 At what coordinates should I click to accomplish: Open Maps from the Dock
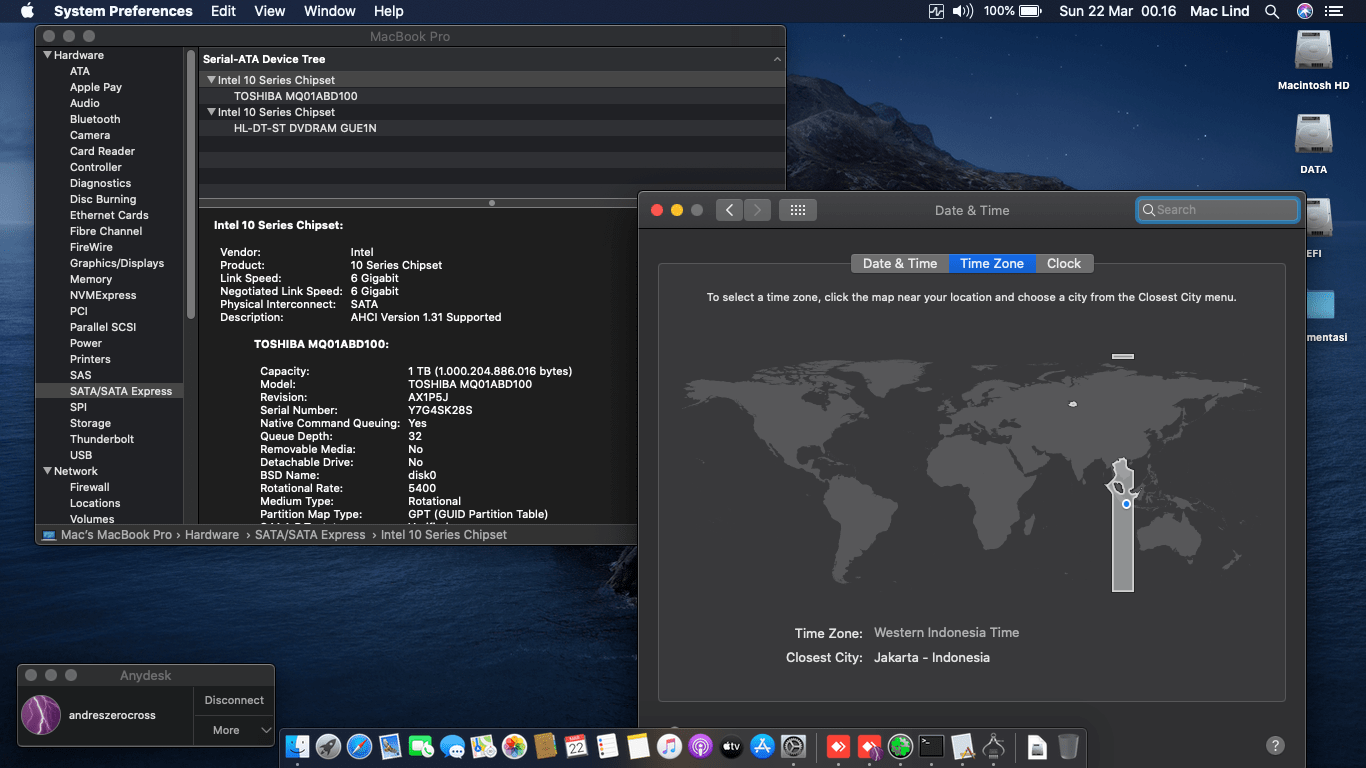click(483, 746)
